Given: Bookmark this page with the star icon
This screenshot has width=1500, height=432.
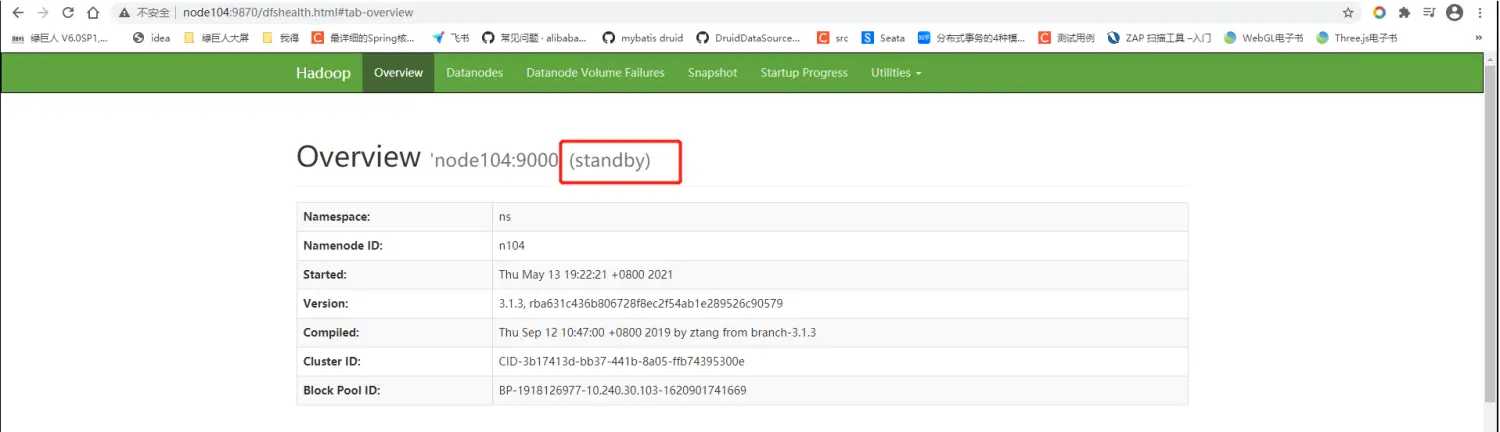Looking at the screenshot, I should (1348, 13).
